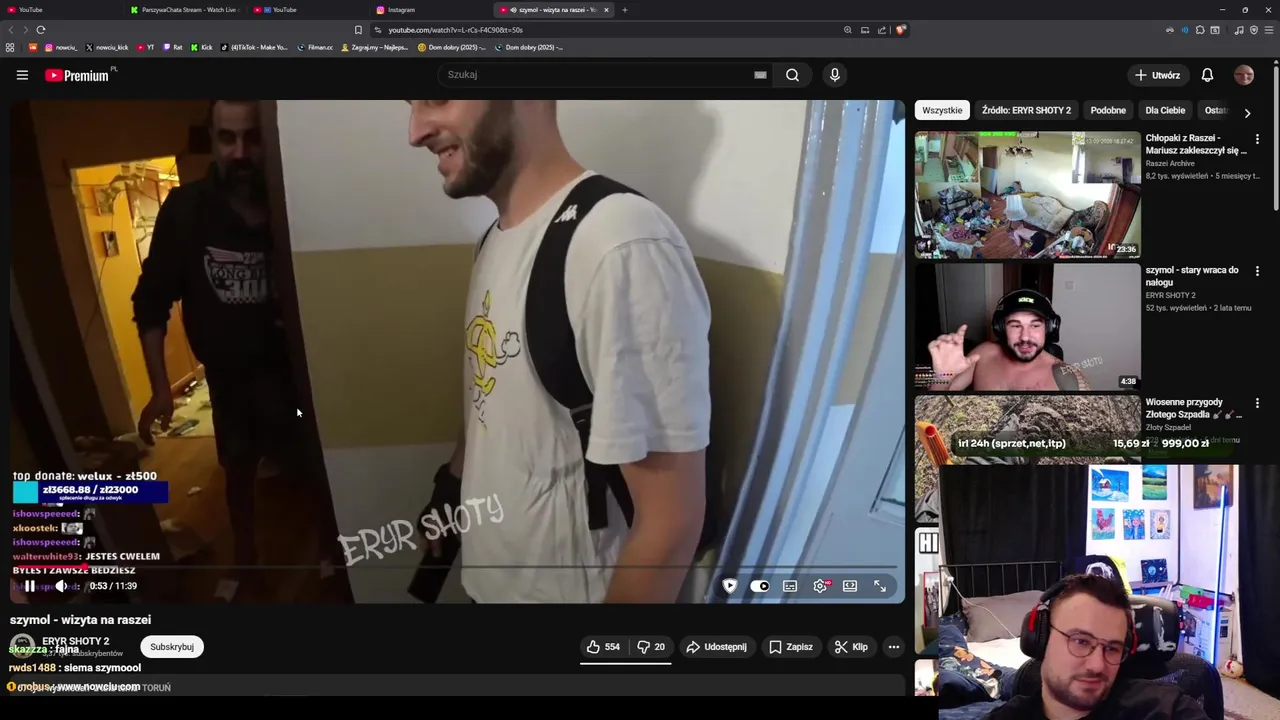Seek on the video progress bar
This screenshot has width=1280, height=720.
tap(457, 568)
